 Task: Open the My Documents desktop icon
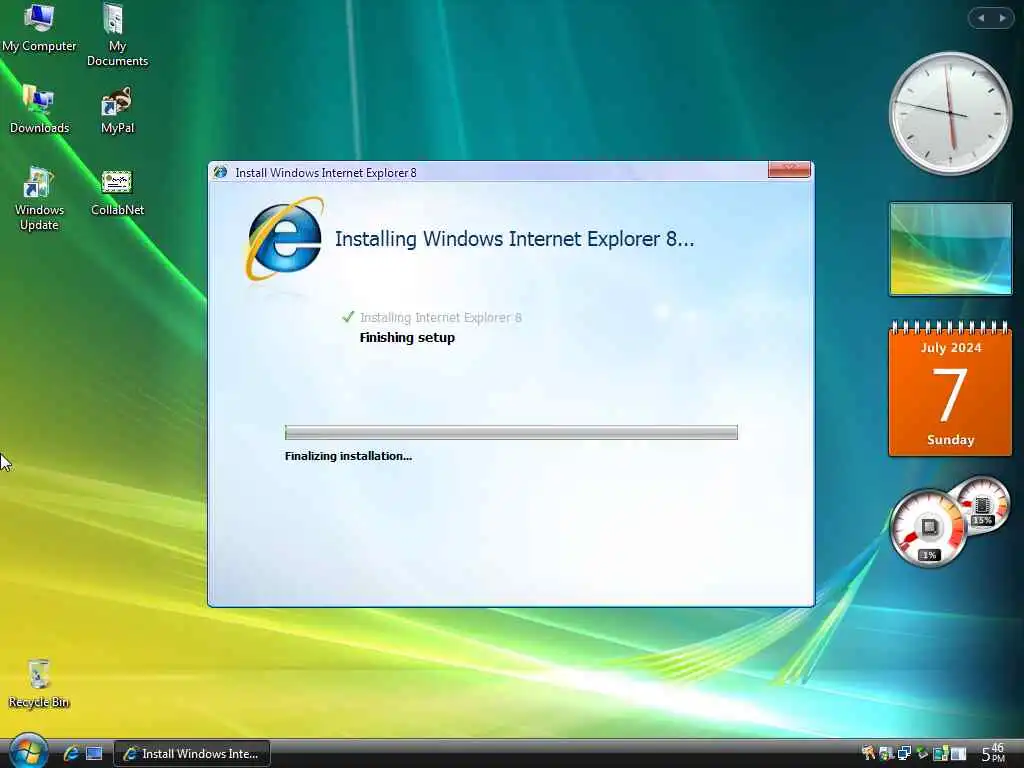tap(118, 35)
